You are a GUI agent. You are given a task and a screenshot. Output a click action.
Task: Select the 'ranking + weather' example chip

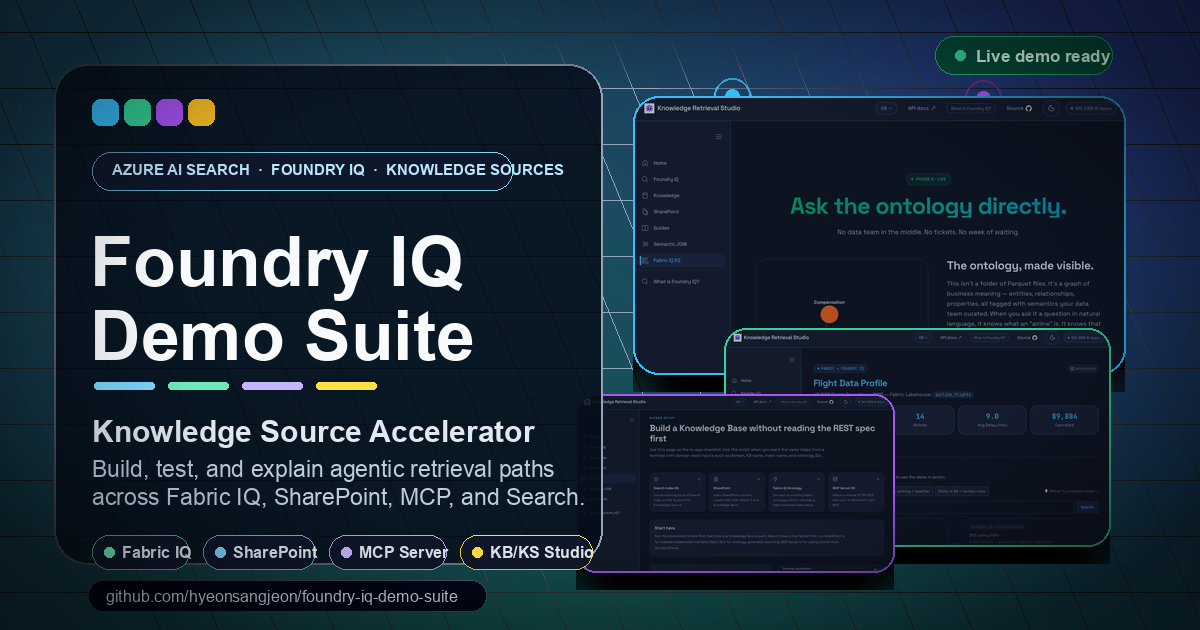(x=913, y=491)
